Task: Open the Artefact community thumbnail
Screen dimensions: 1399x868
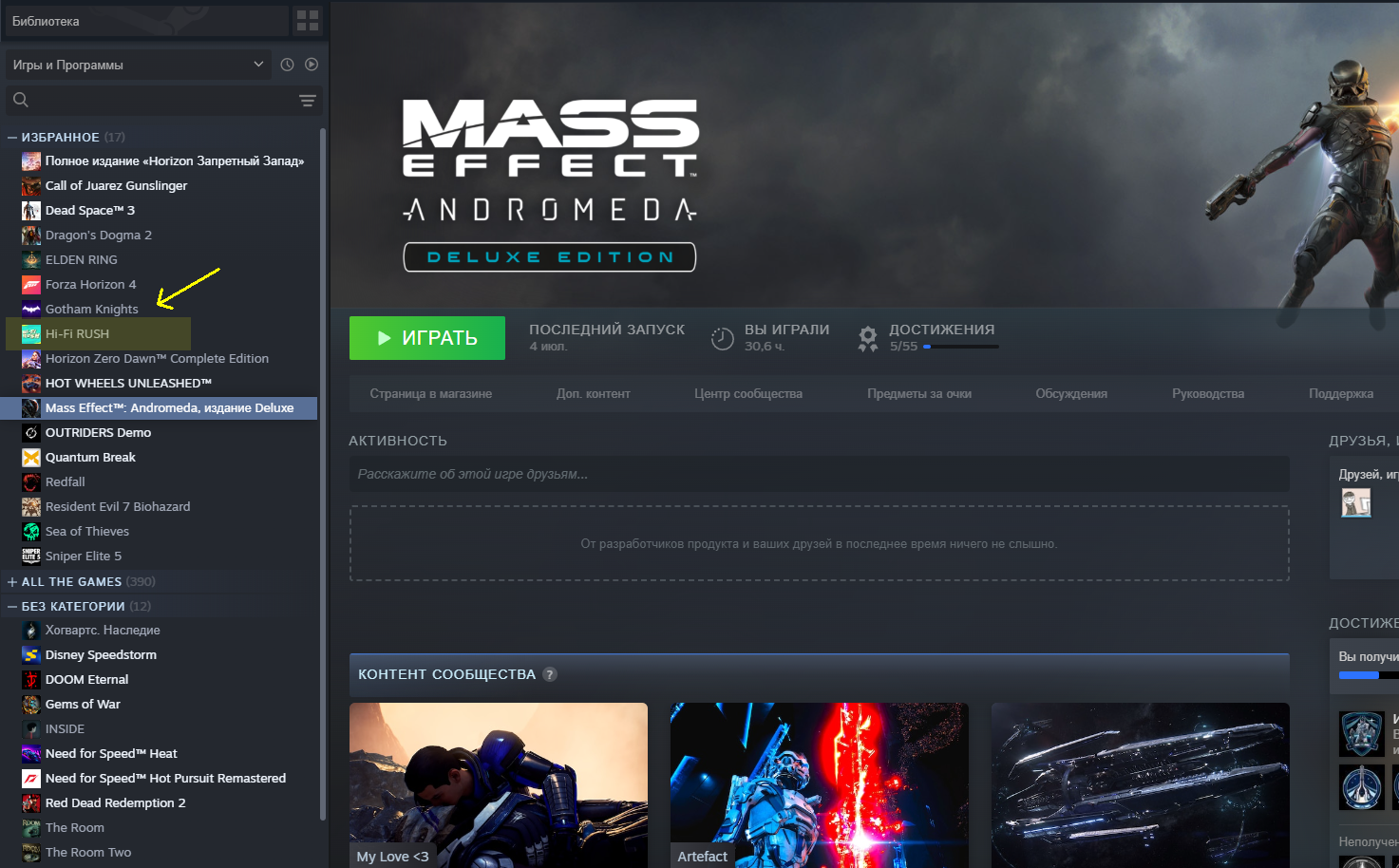Action: point(819,784)
